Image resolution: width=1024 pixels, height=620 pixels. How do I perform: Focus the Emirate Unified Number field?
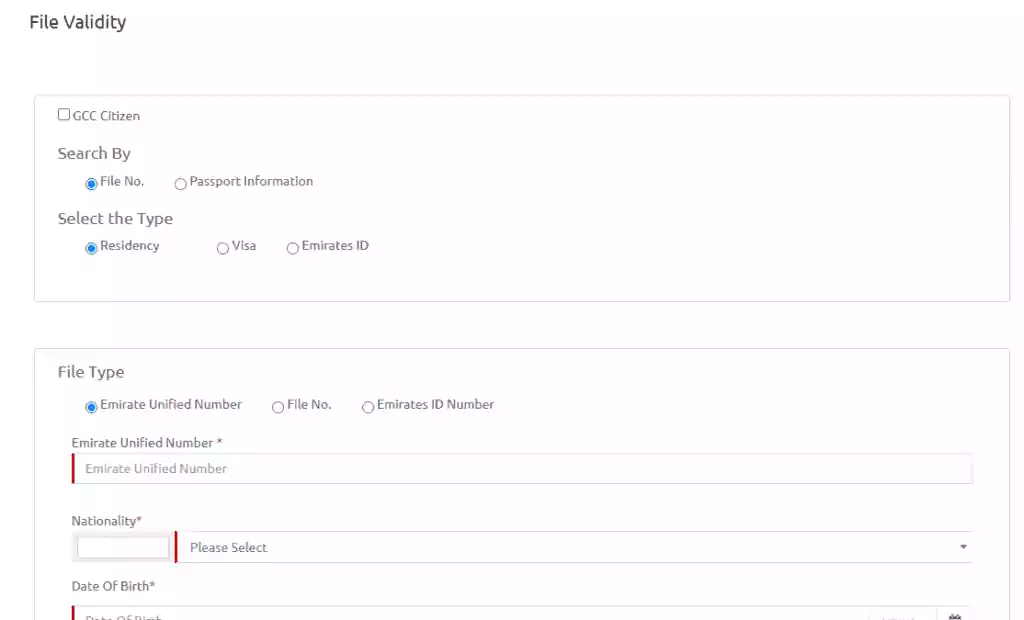522,468
